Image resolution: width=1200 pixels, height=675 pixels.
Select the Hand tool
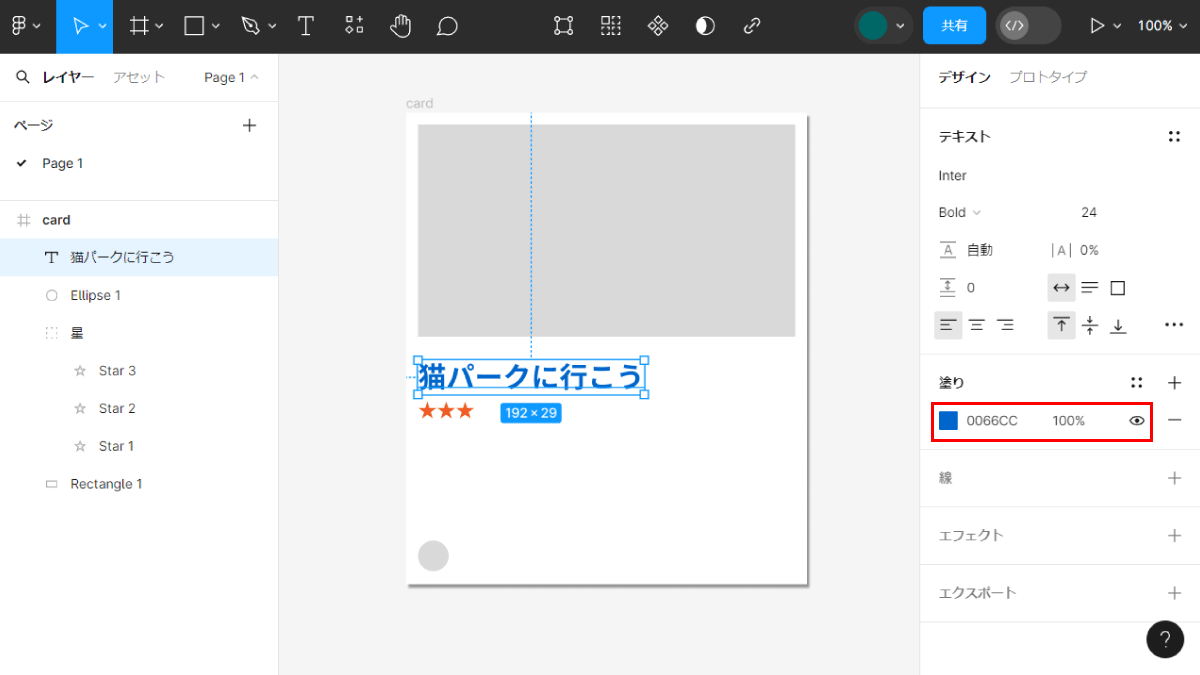click(401, 26)
